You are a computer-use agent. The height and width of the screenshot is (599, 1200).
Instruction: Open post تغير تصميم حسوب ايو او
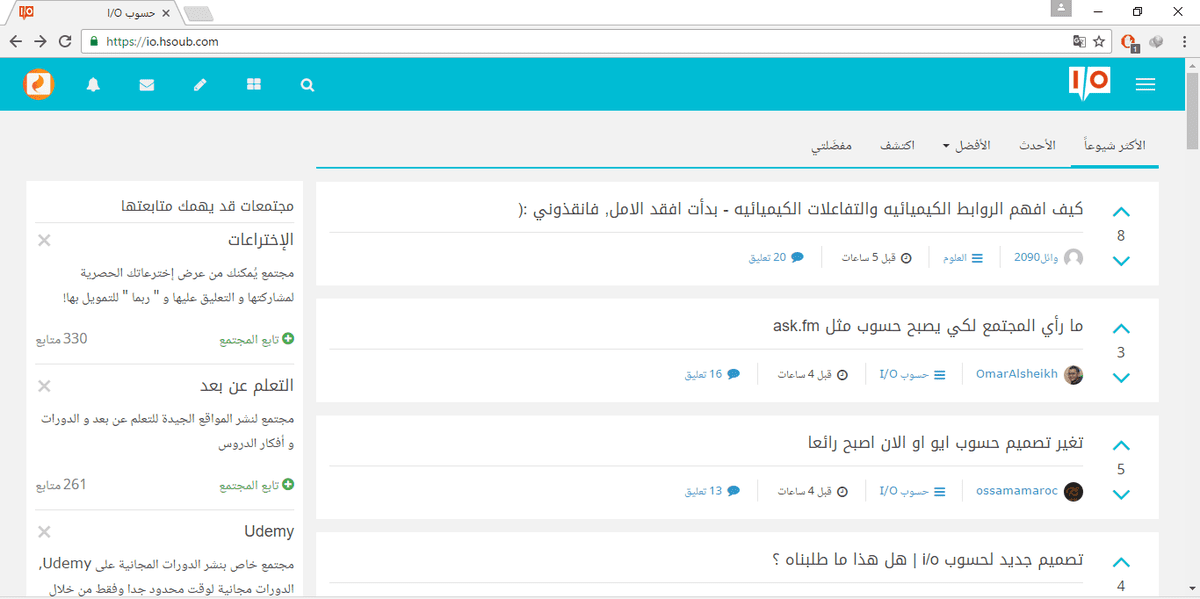(945, 443)
